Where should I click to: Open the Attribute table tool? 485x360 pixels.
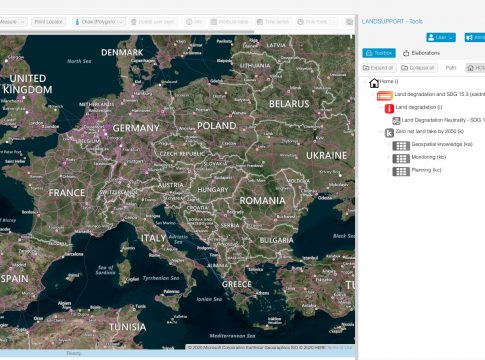point(230,22)
